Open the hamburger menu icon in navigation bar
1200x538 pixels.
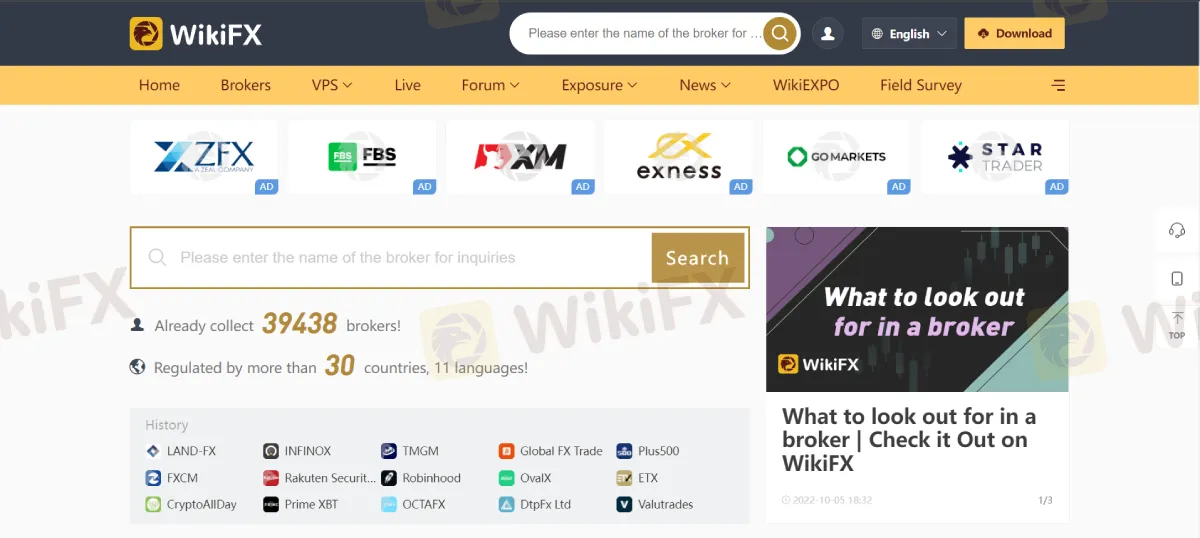click(x=1058, y=85)
